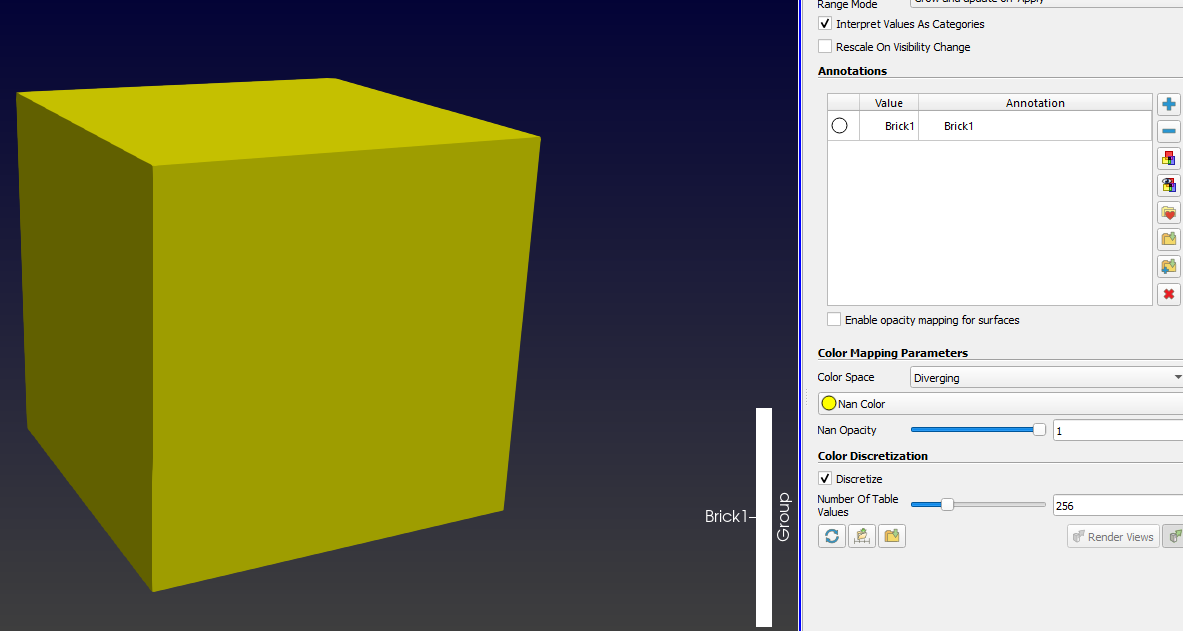The height and width of the screenshot is (631, 1183).
Task: Click the Number Of Table Values field
Action: click(1117, 506)
